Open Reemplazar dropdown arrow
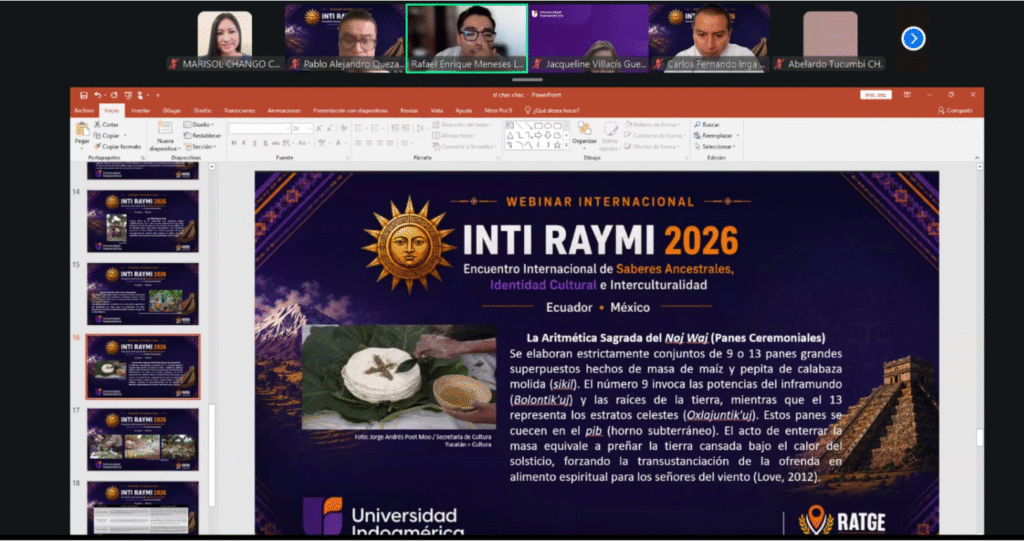1024x541 pixels. click(x=738, y=136)
